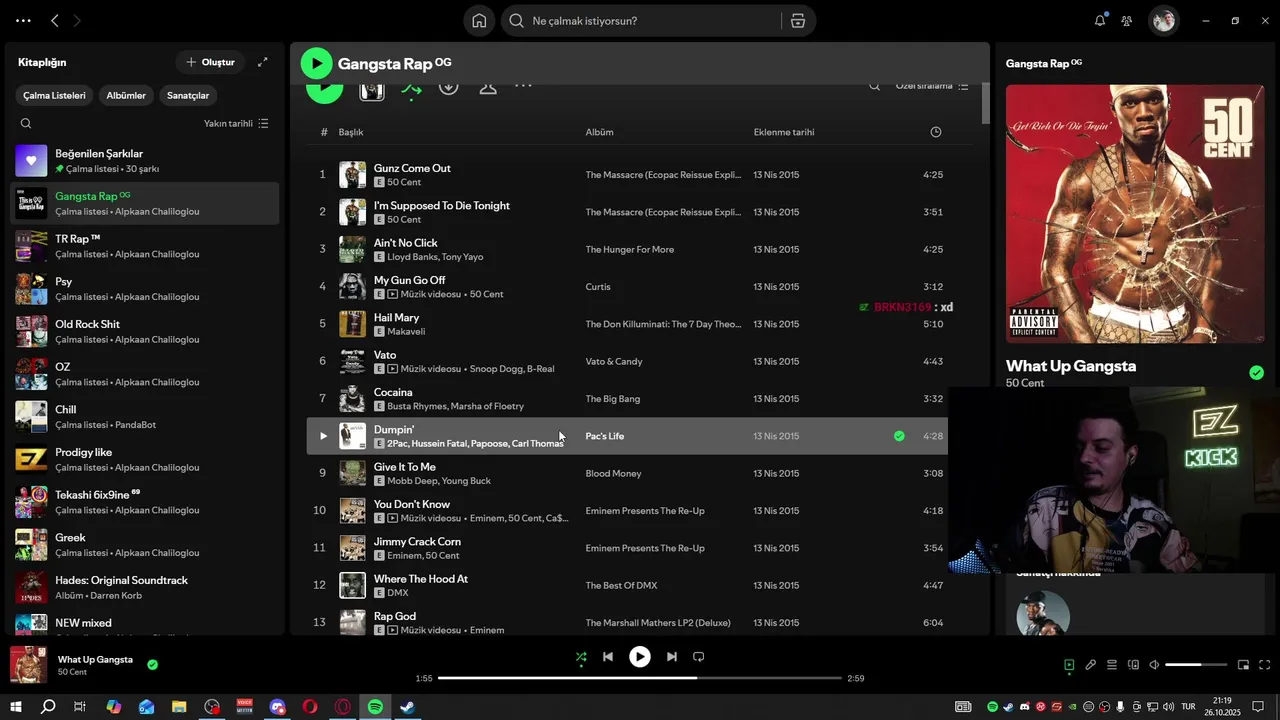
Task: Navigate back with the left arrow
Action: (55, 20)
